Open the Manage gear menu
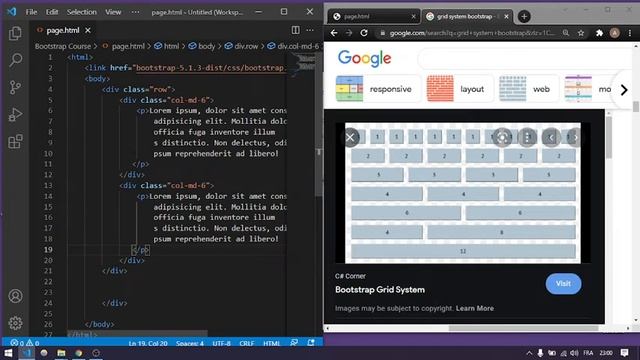The height and width of the screenshot is (360, 640). click(15, 323)
